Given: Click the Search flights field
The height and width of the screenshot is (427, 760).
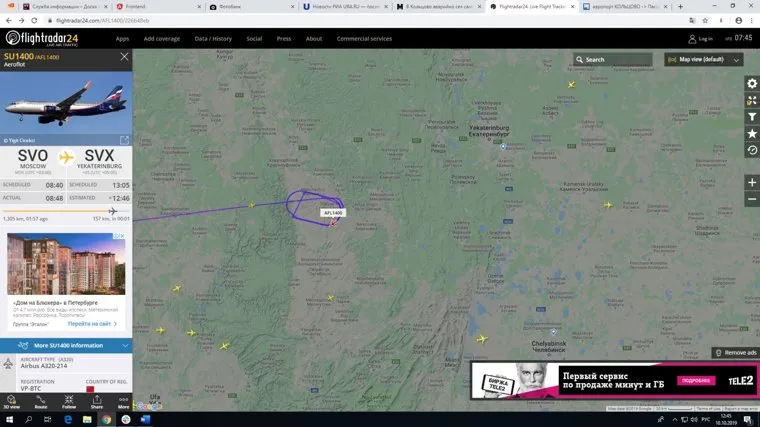Looking at the screenshot, I should click(614, 59).
